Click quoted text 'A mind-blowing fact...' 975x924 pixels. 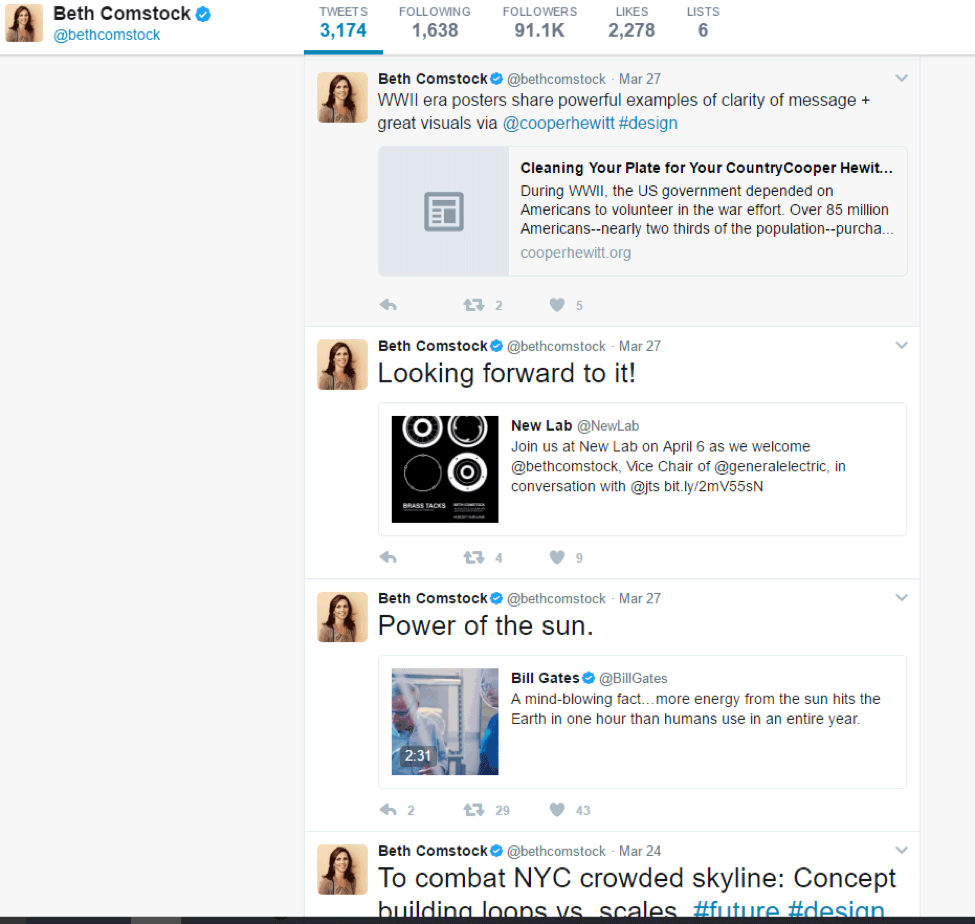(695, 709)
